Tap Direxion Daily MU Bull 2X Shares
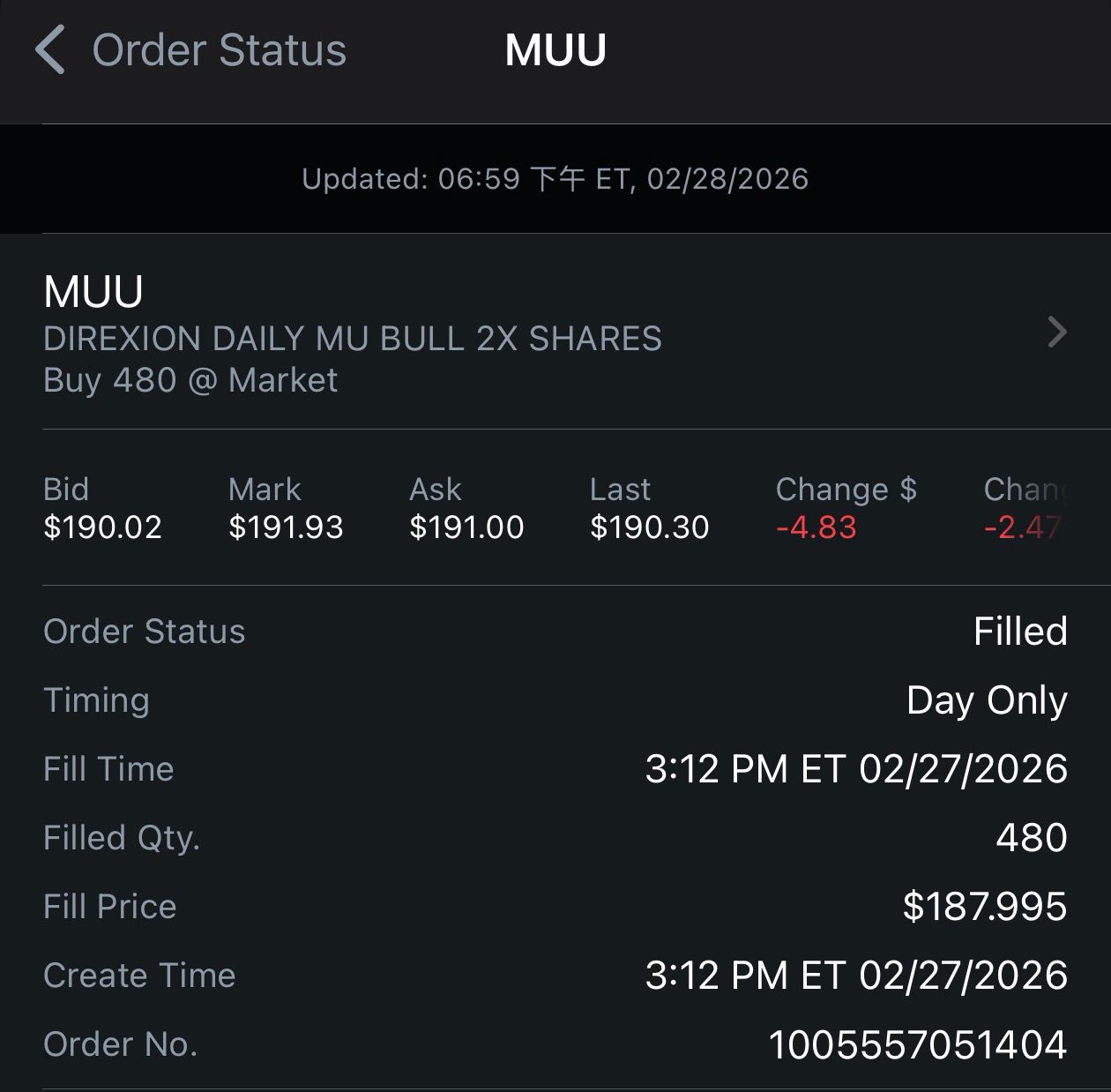1111x1092 pixels. click(353, 339)
